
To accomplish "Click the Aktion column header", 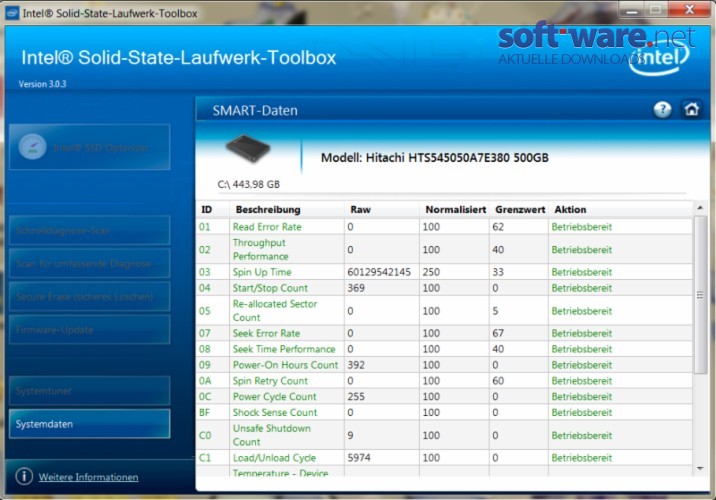I will coord(570,210).
